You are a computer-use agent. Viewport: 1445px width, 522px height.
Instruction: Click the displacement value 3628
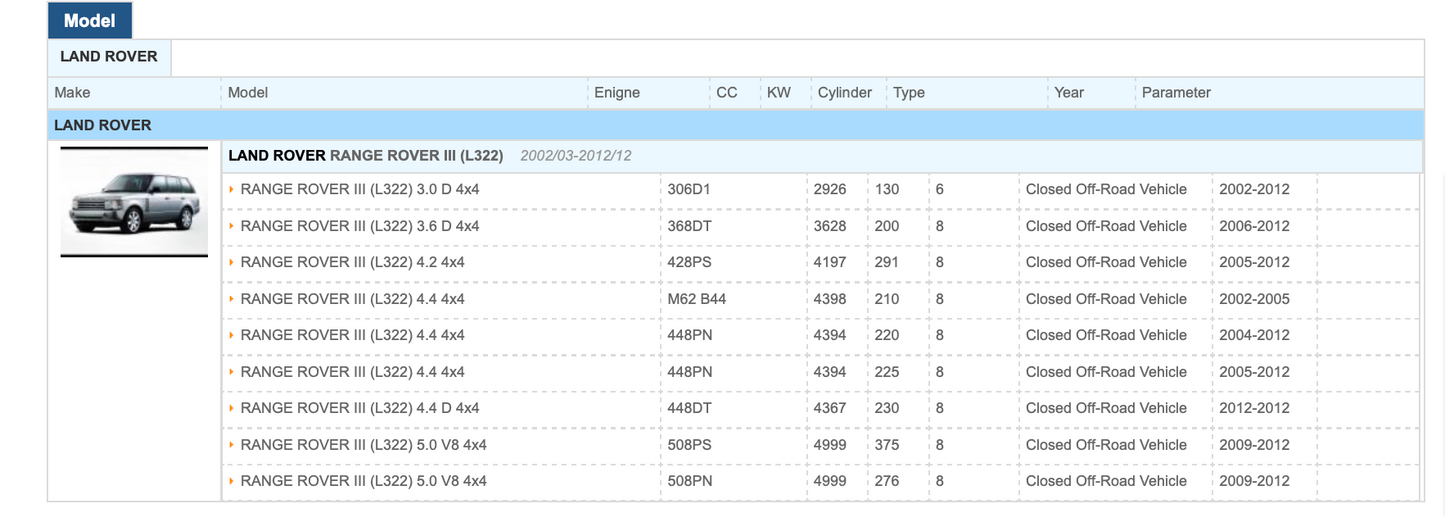point(830,226)
